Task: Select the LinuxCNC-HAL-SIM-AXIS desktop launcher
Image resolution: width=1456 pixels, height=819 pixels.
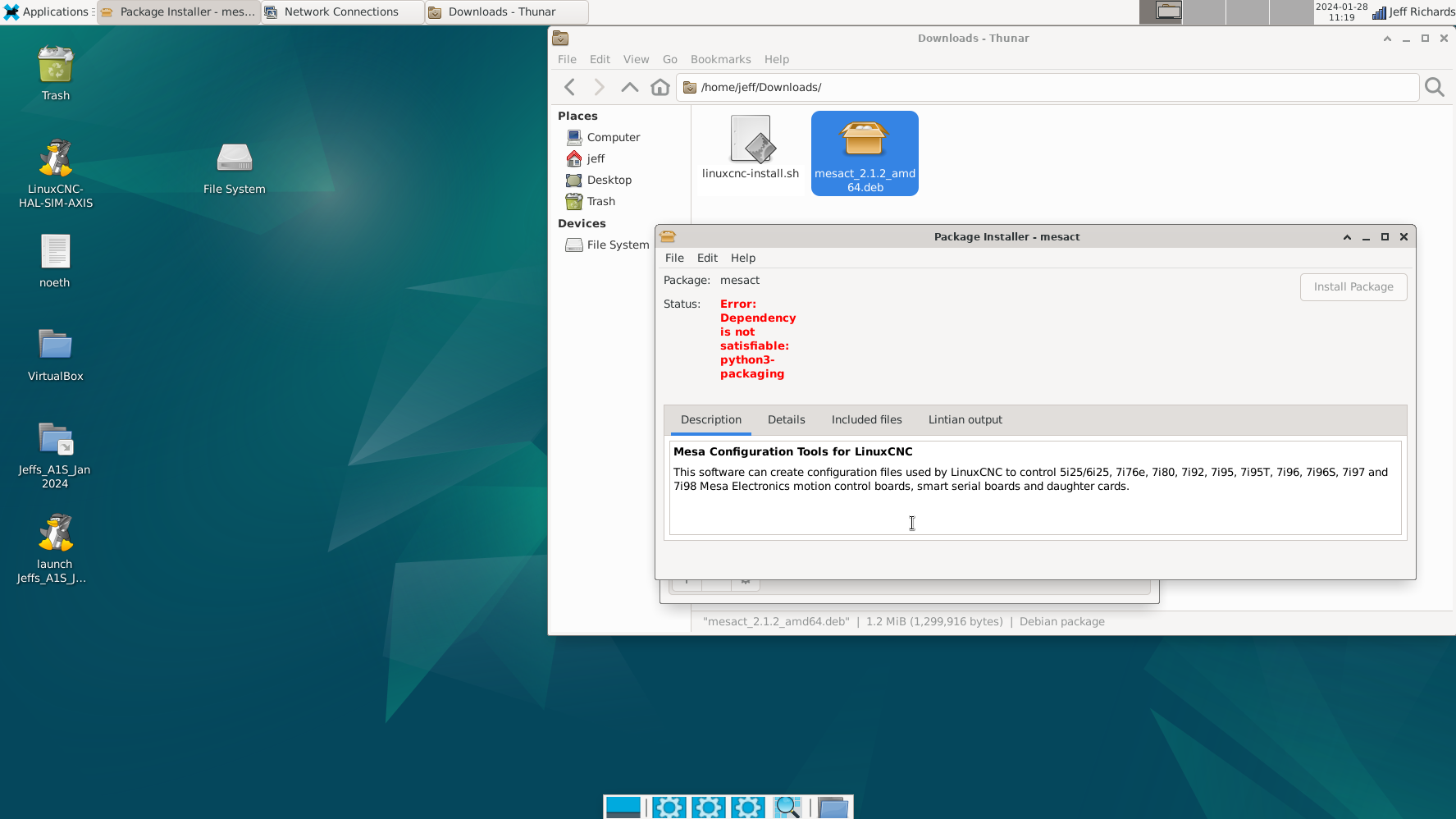Action: pyautogui.click(x=55, y=158)
